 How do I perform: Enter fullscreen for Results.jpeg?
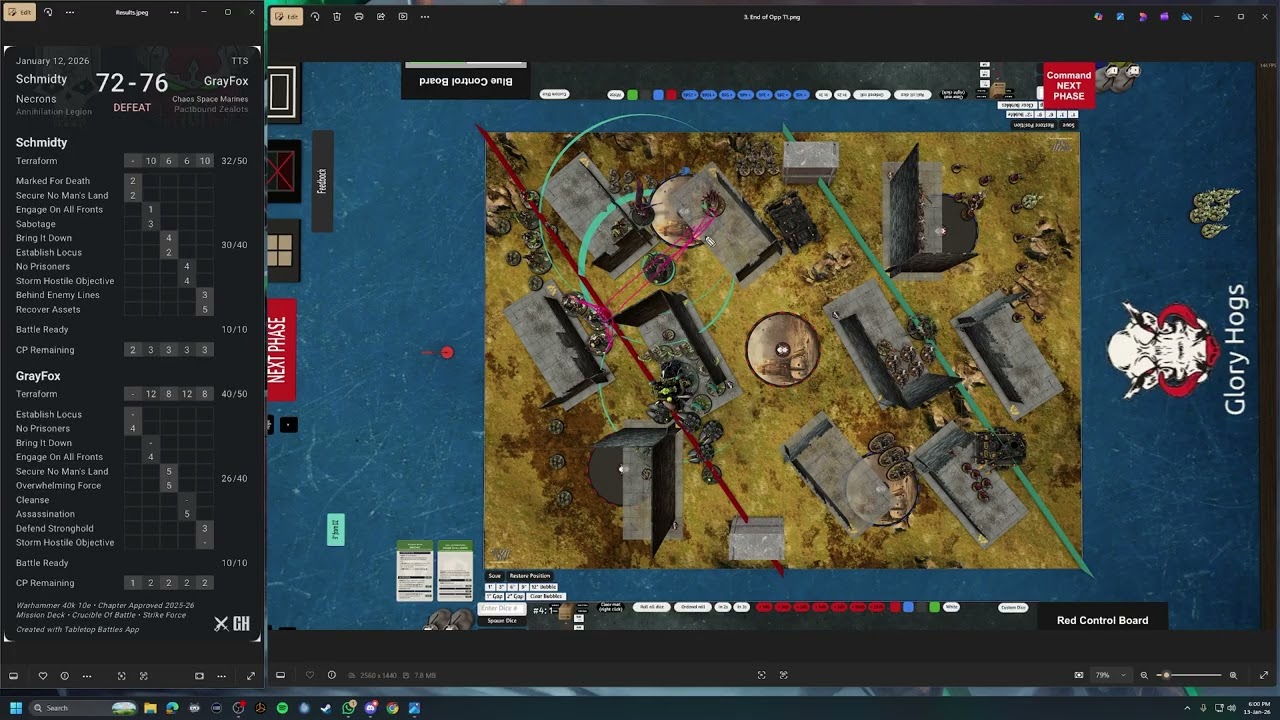[250, 676]
